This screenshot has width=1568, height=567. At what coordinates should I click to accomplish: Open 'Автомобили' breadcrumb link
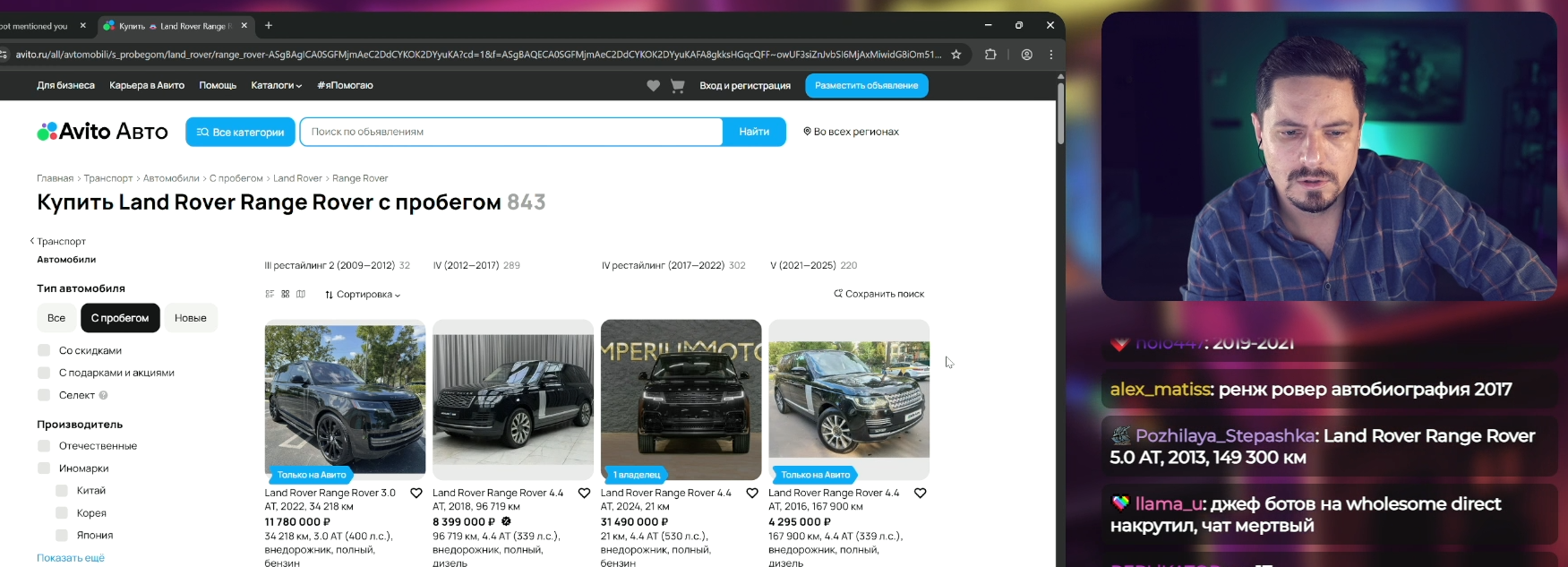click(171, 178)
